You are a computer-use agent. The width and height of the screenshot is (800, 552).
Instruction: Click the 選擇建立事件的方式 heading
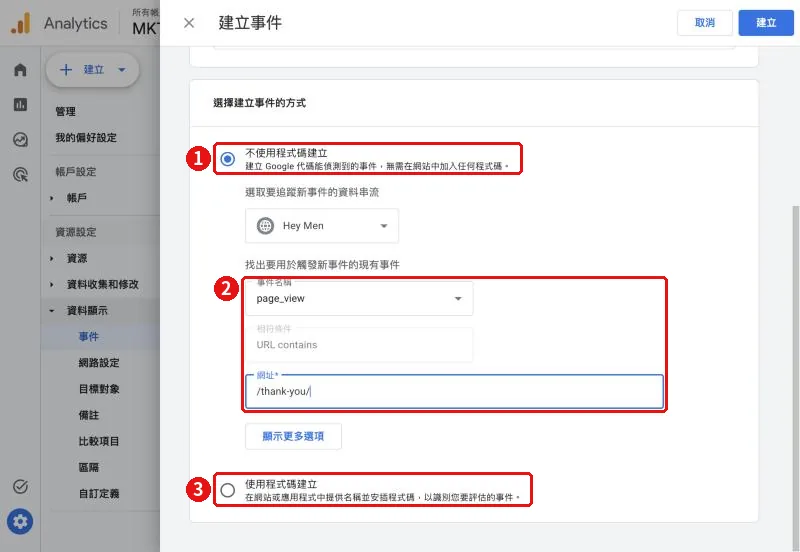[x=259, y=103]
